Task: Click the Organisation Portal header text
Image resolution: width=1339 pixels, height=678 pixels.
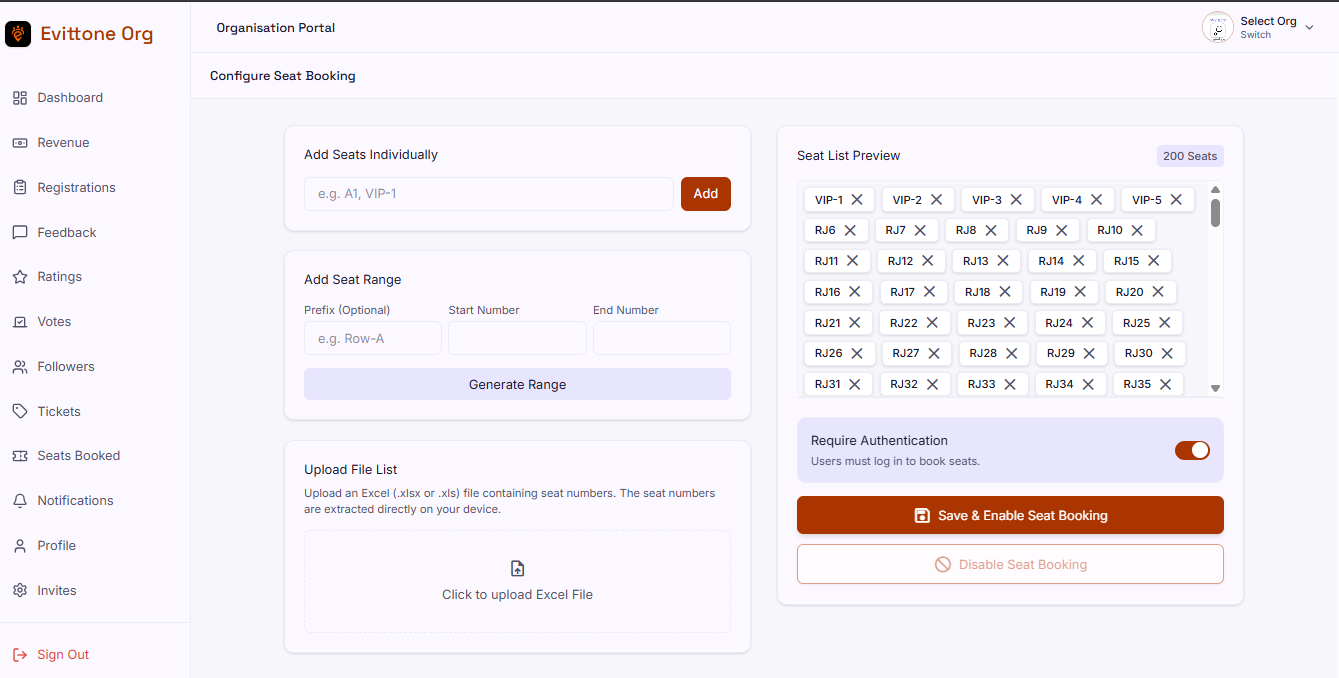Action: [x=276, y=28]
